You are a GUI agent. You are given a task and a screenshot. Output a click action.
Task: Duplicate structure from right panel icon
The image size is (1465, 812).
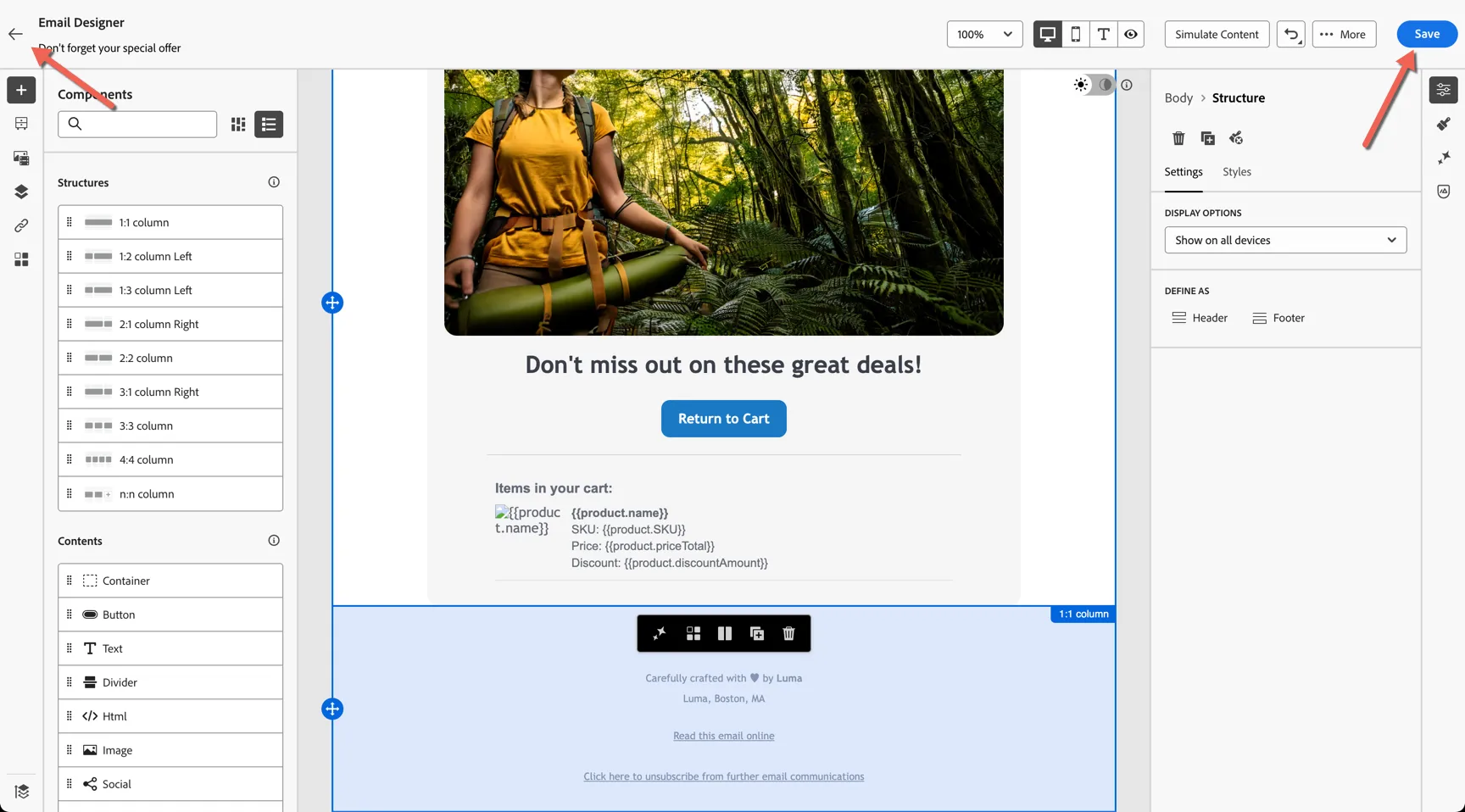(x=1207, y=138)
